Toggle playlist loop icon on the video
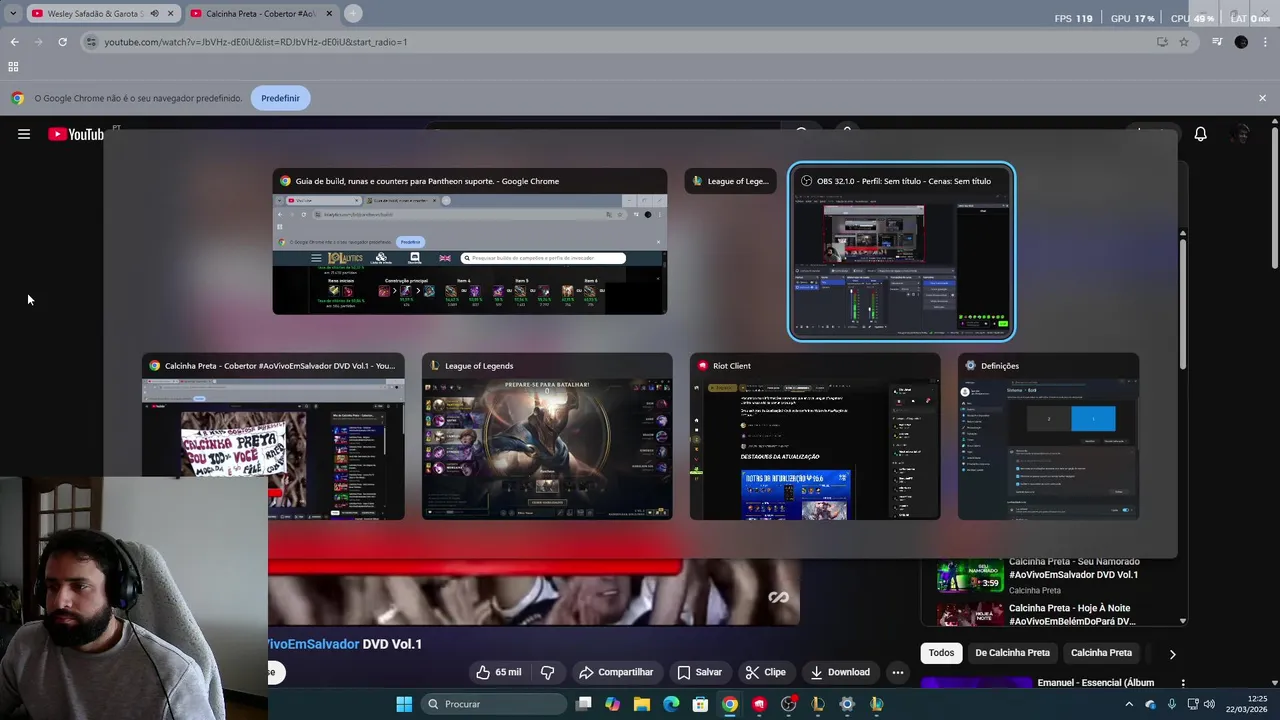 click(x=778, y=597)
